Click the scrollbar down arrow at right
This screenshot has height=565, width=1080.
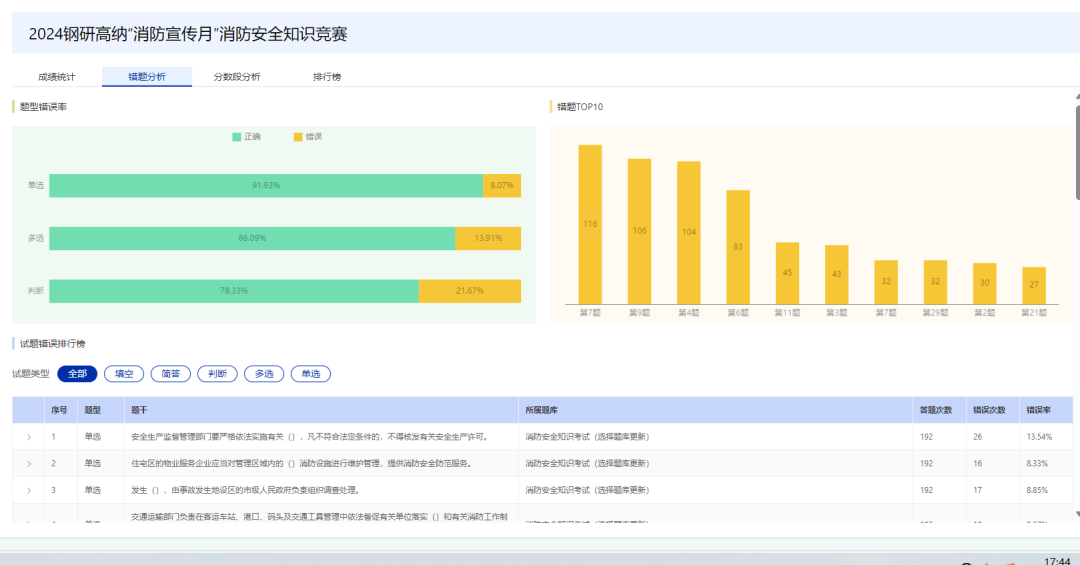[x=1076, y=514]
